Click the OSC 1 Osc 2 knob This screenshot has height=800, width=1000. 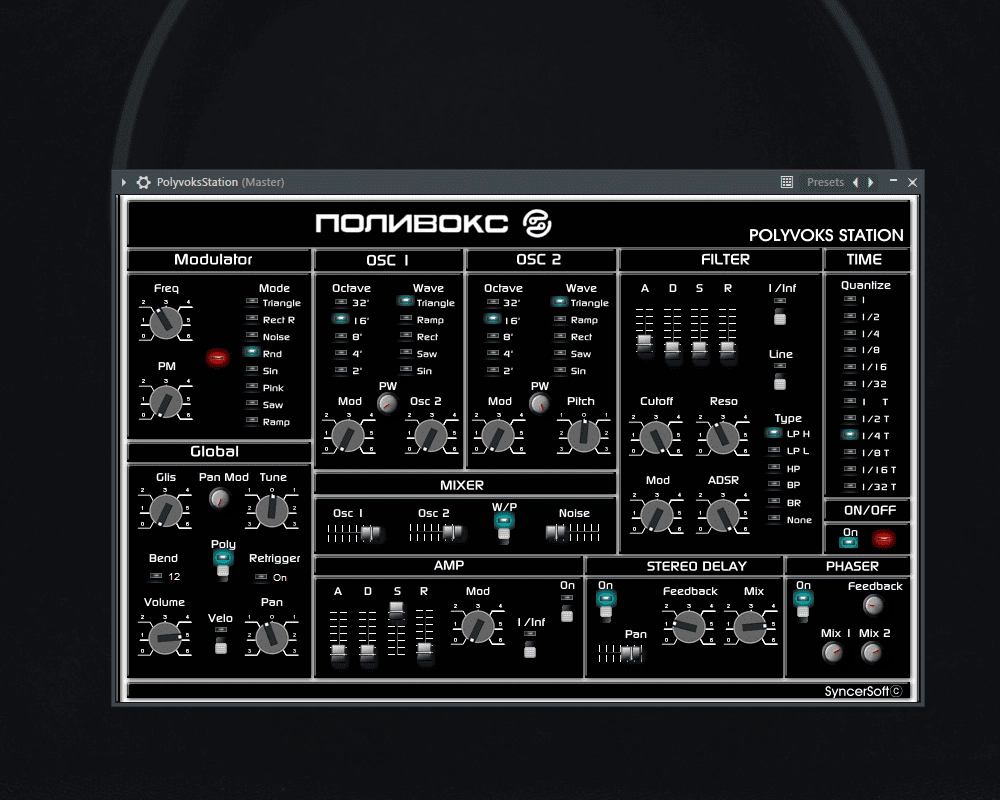[431, 436]
